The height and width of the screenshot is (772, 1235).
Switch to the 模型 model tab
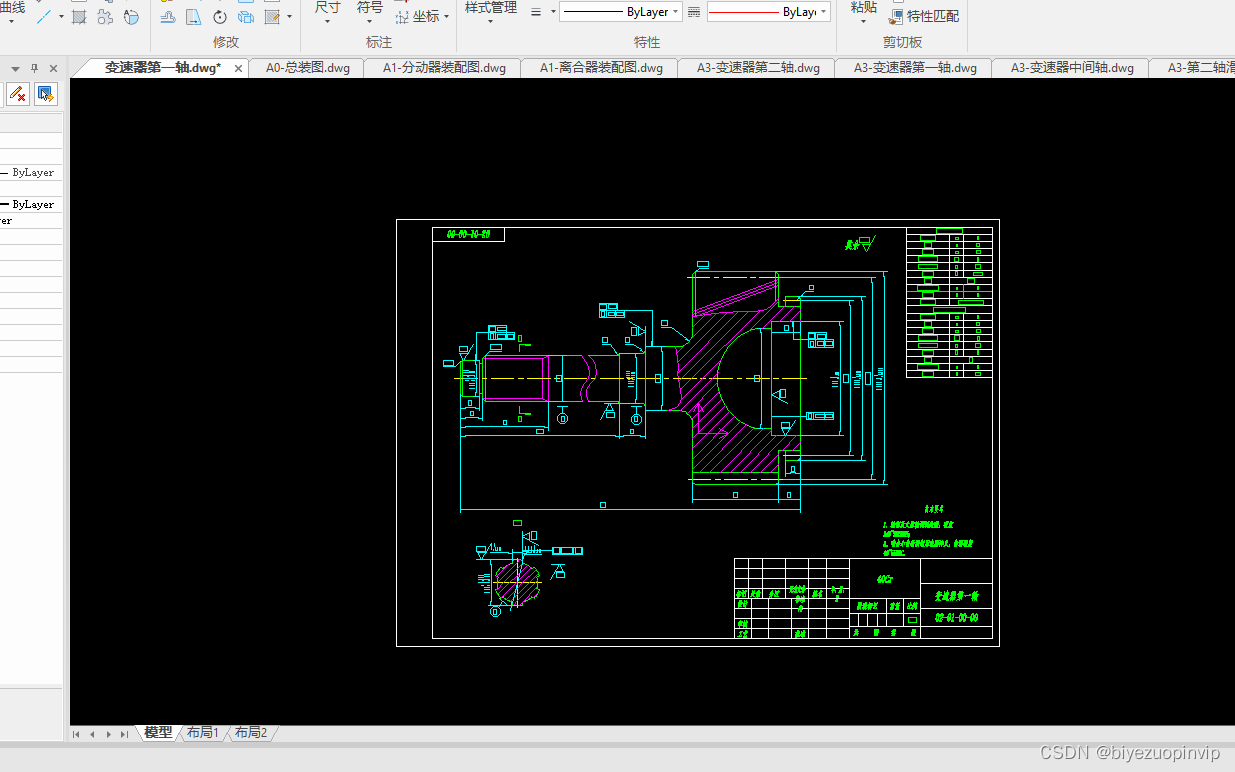158,733
